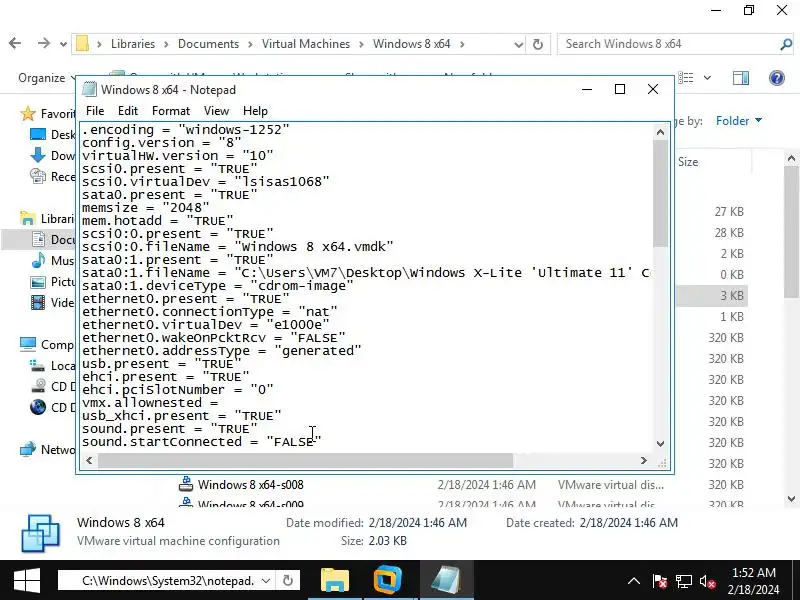Open Local Disk in navigation pane
This screenshot has width=800, height=600.
click(x=52, y=365)
